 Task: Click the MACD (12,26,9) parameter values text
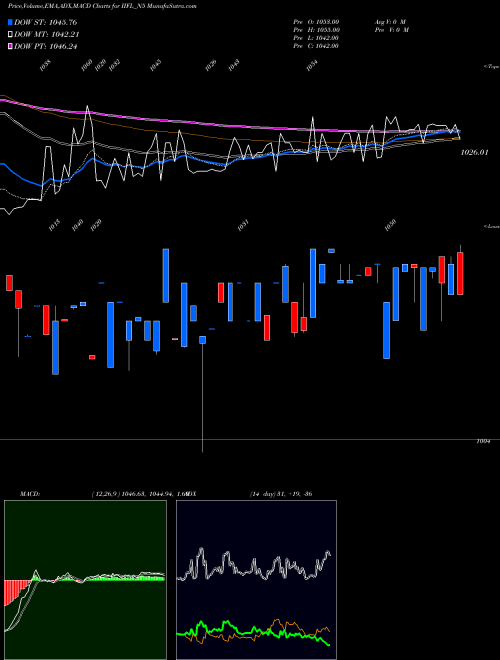pyautogui.click(x=139, y=494)
